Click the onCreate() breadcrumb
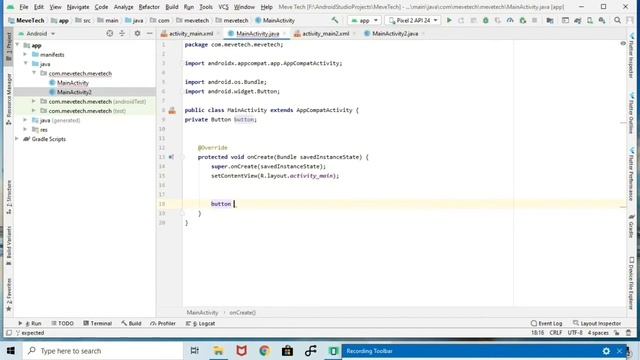The width and height of the screenshot is (640, 360). point(242,313)
